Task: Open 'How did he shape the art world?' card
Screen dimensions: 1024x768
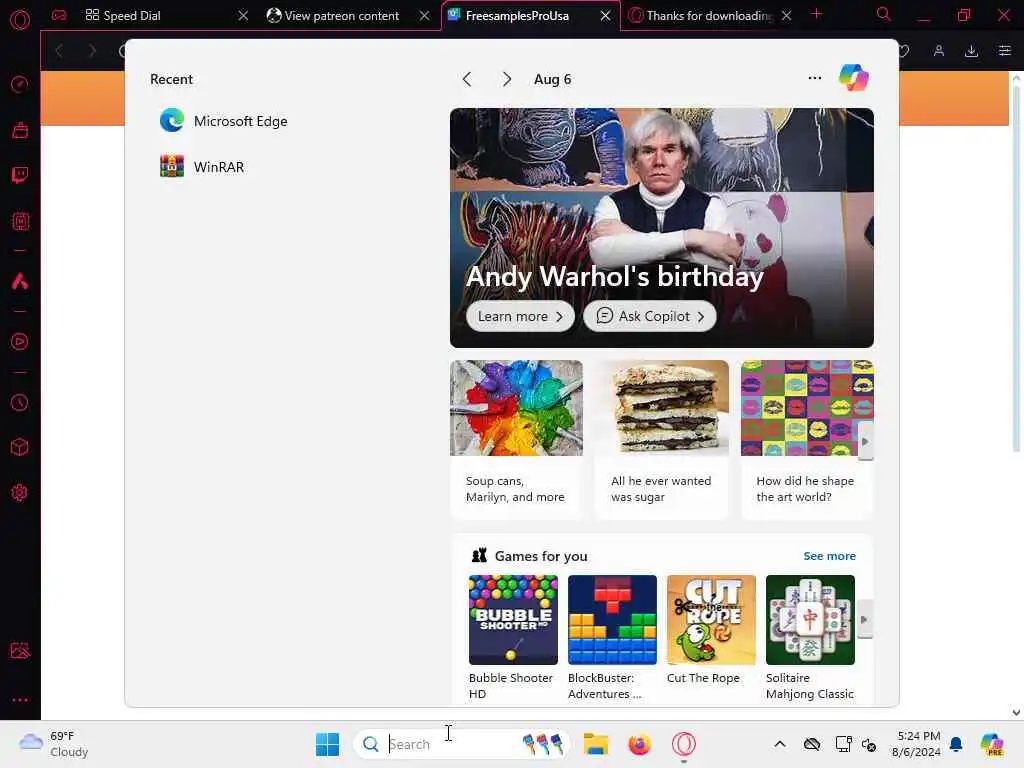Action: tap(807, 439)
